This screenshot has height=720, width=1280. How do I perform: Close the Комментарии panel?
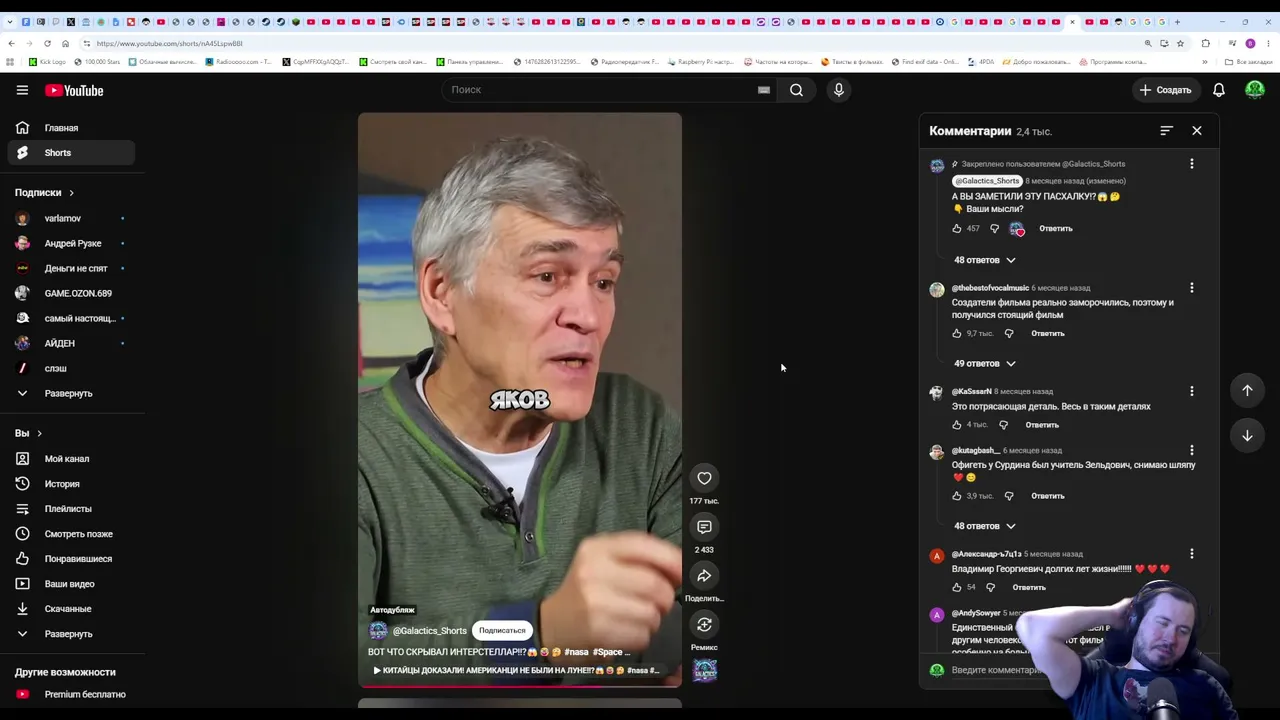pyautogui.click(x=1197, y=131)
